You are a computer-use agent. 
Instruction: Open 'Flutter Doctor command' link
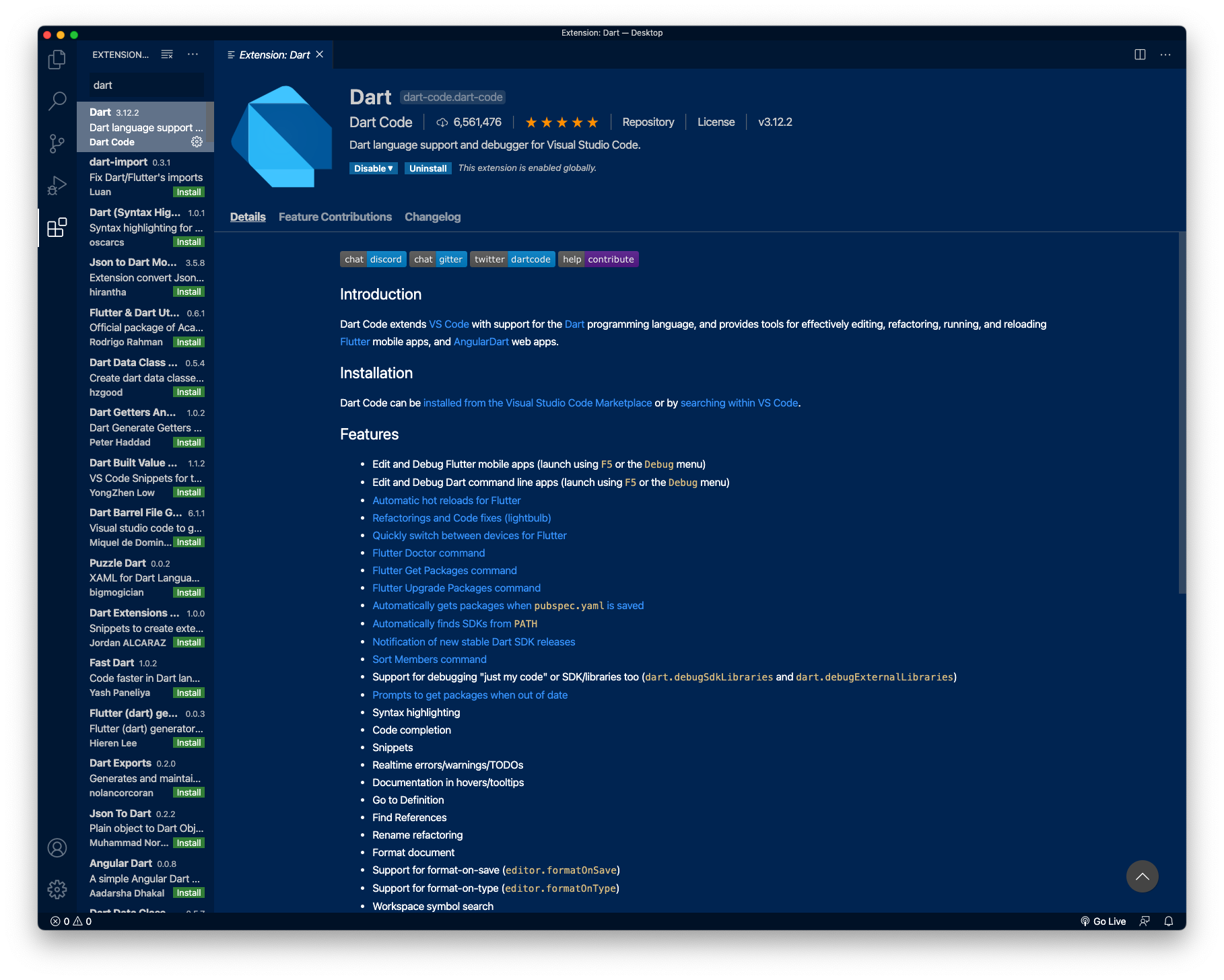point(429,553)
